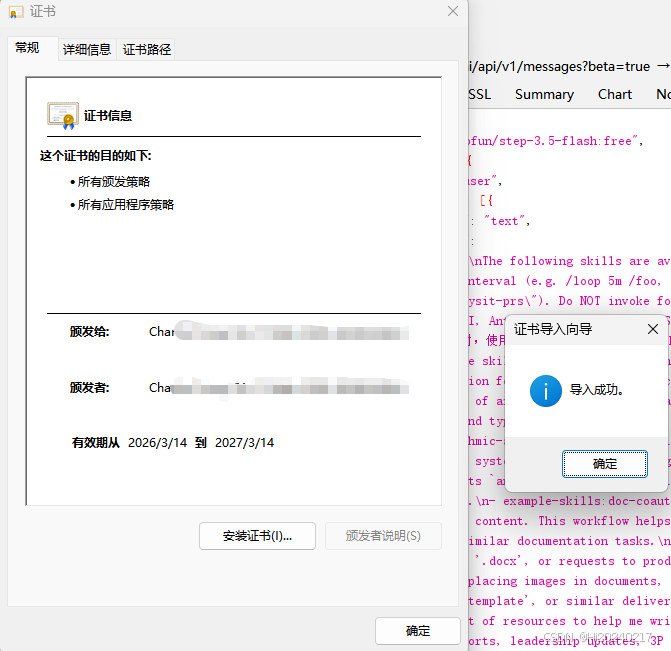Click 安装证书(I)... button
Screen dimensions: 671x651
(257, 536)
